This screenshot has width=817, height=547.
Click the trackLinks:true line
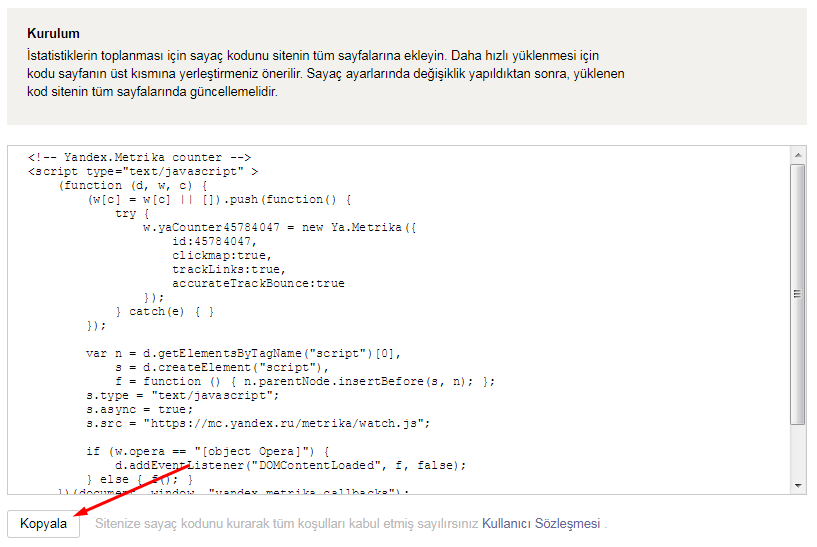click(229, 269)
